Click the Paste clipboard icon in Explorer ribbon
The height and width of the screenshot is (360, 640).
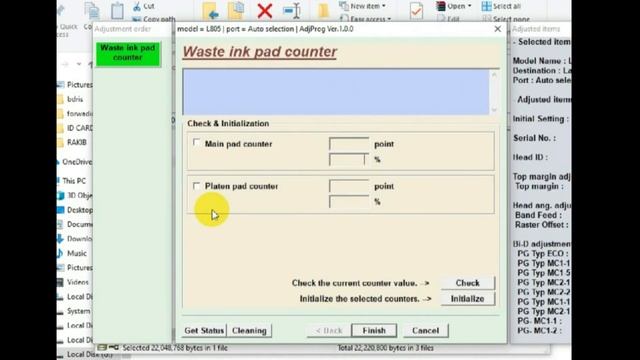click(x=117, y=10)
